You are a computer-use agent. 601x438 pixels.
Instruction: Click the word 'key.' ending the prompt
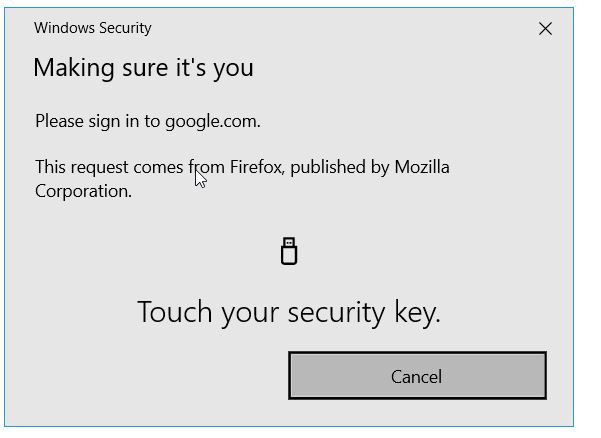pyautogui.click(x=417, y=313)
